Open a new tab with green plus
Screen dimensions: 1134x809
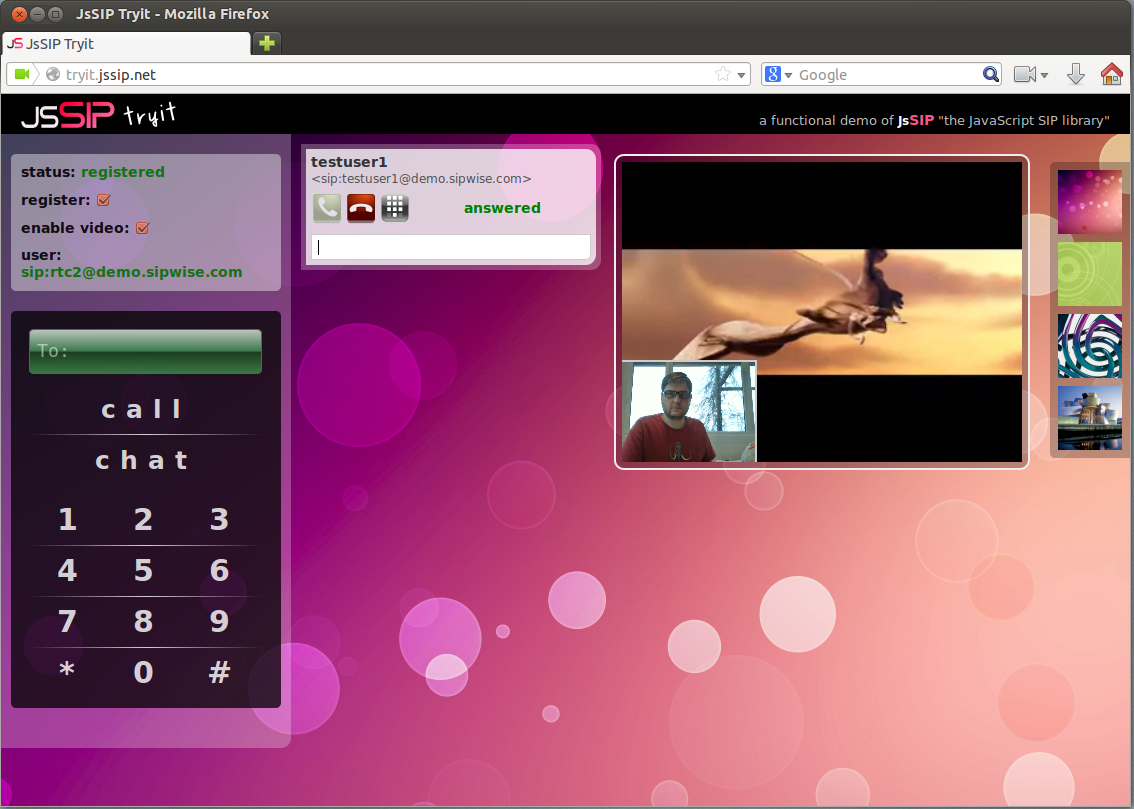pos(267,43)
